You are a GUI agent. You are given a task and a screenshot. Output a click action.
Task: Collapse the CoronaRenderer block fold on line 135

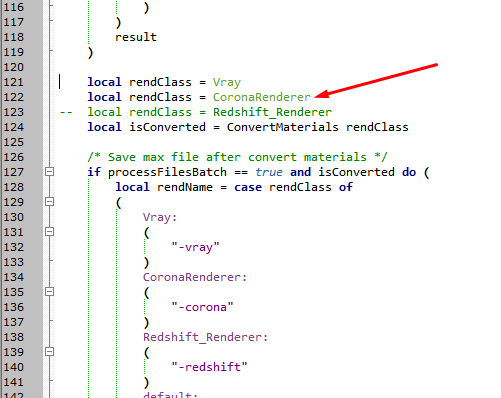[x=49, y=292]
